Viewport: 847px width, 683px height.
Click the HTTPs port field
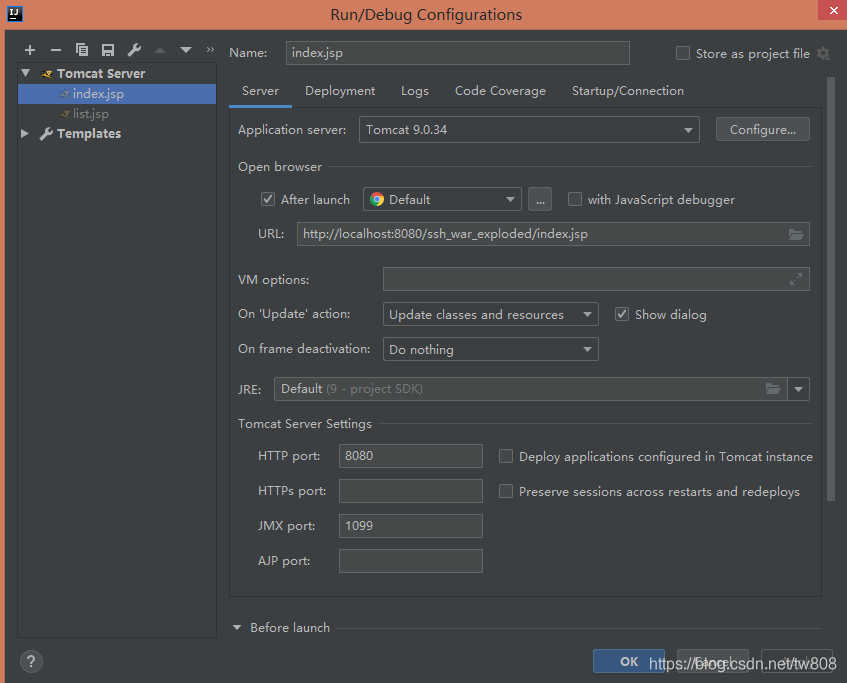pyautogui.click(x=411, y=491)
